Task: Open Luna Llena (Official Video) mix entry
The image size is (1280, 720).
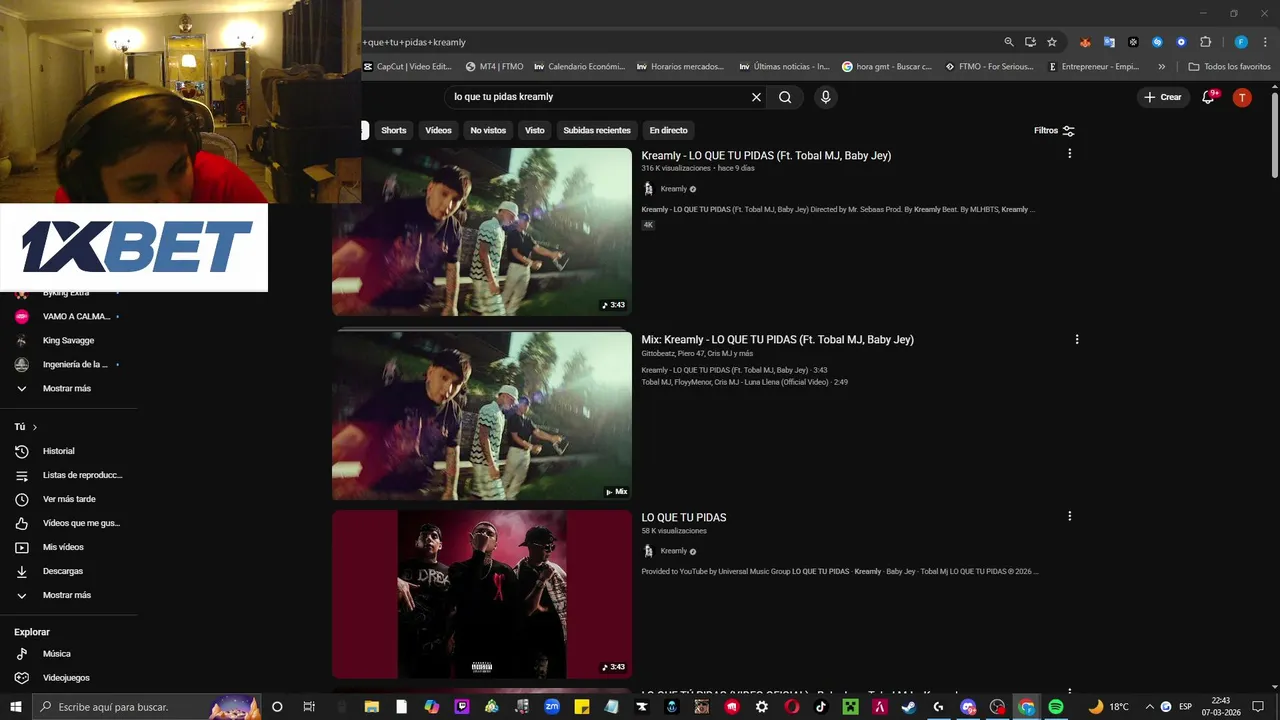Action: click(x=744, y=382)
